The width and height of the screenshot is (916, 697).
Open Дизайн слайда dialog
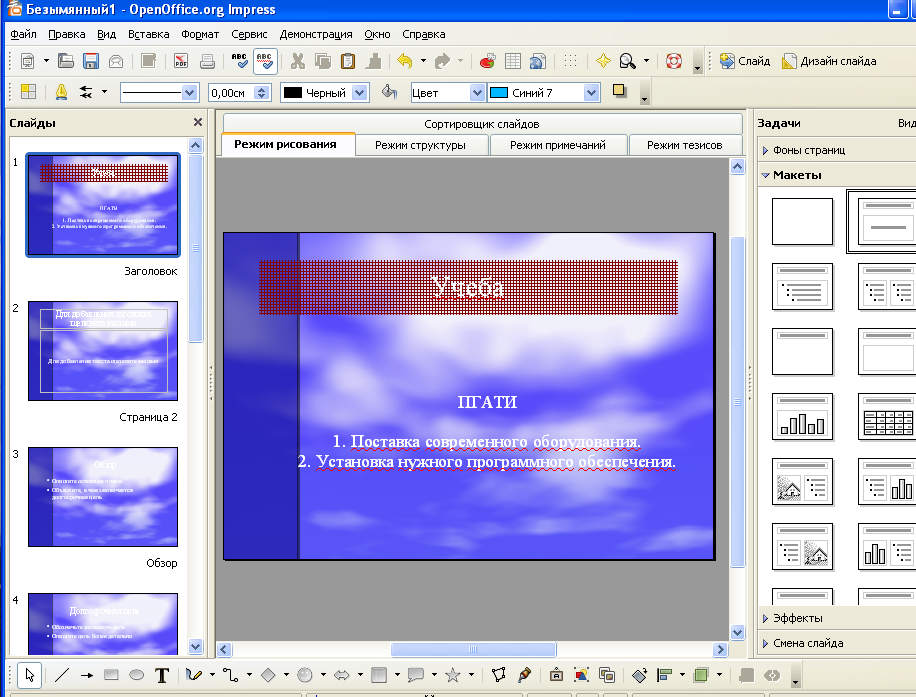(829, 61)
